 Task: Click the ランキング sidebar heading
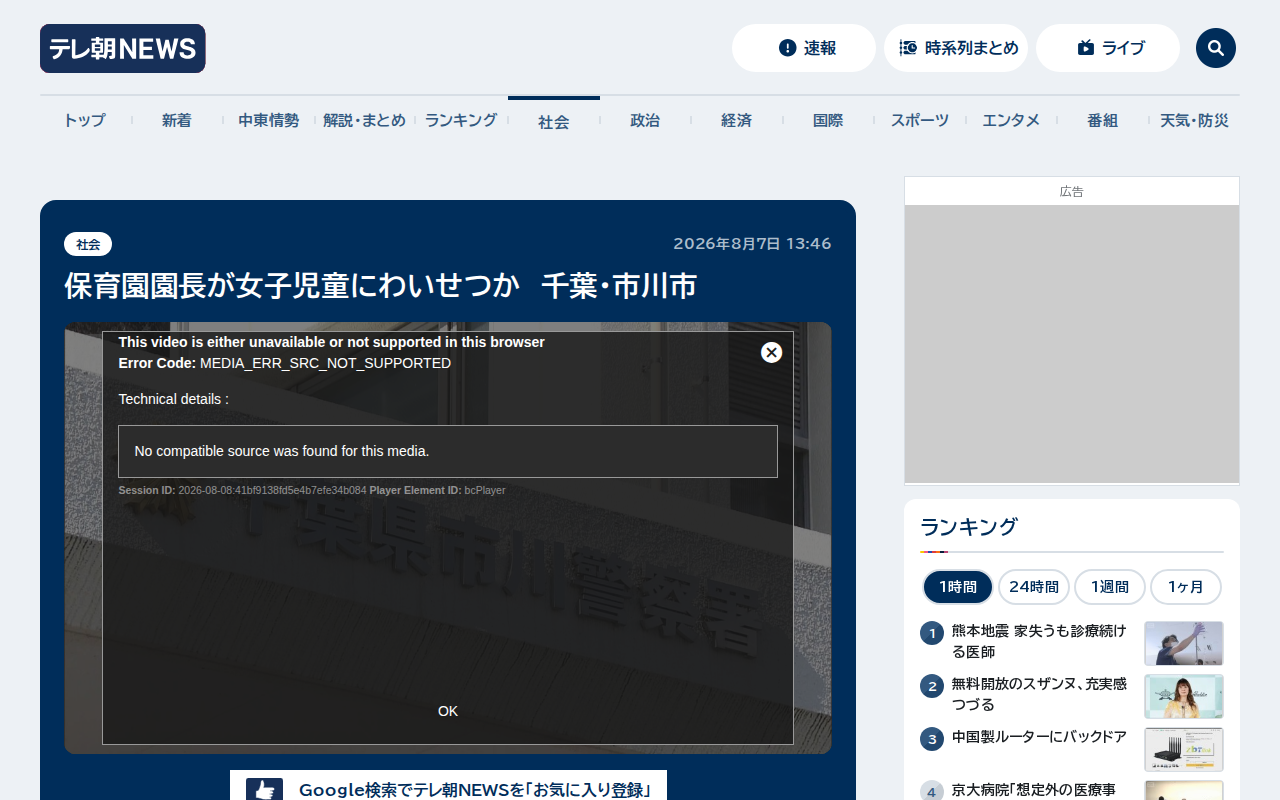[969, 527]
